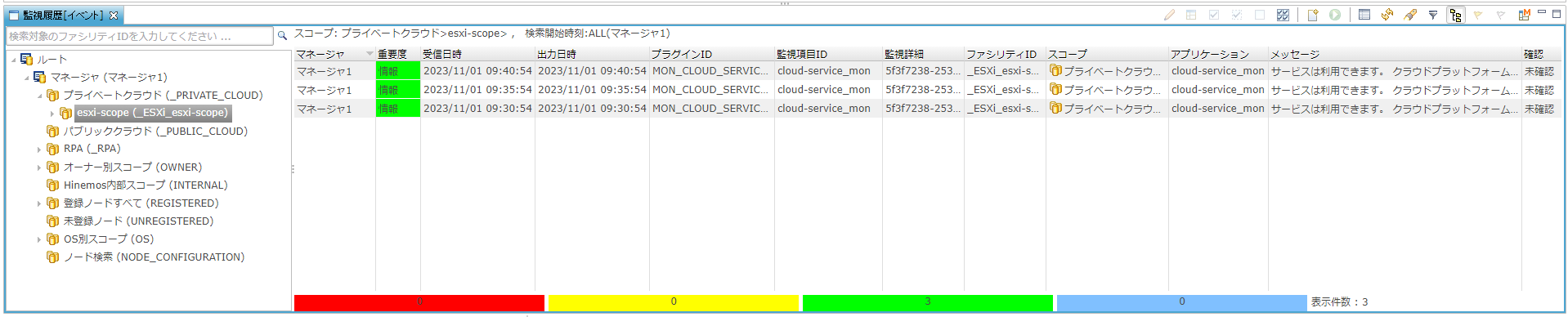
Task: Focus the facility ID search input field
Action: [x=140, y=36]
